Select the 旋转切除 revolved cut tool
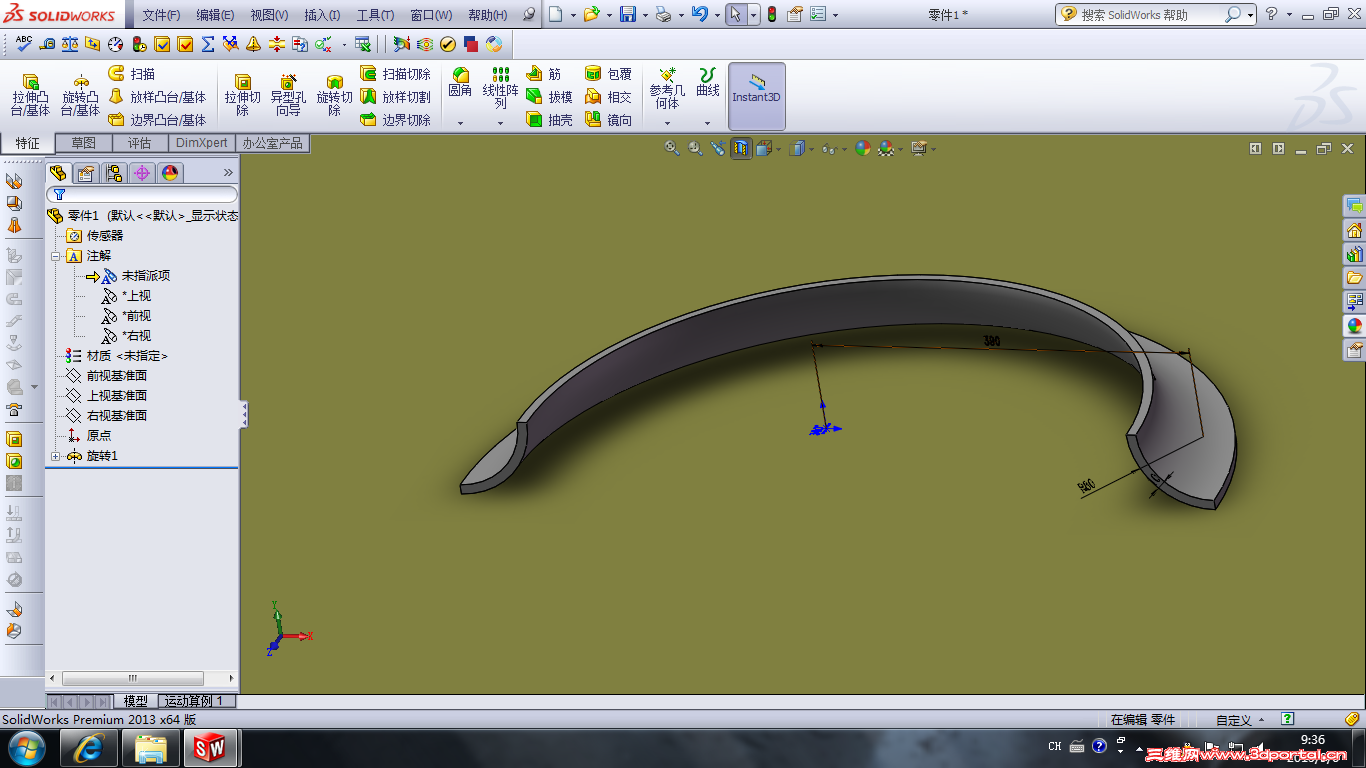 [x=334, y=95]
